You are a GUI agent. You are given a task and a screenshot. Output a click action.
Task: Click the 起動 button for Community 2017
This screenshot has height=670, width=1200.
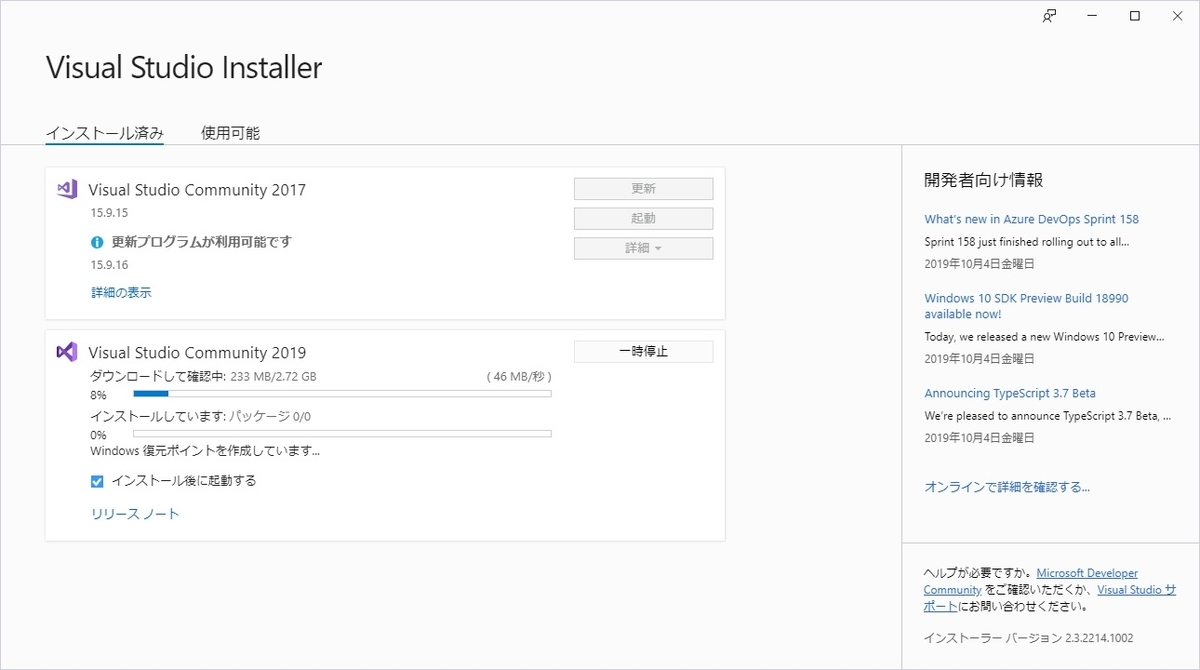643,218
